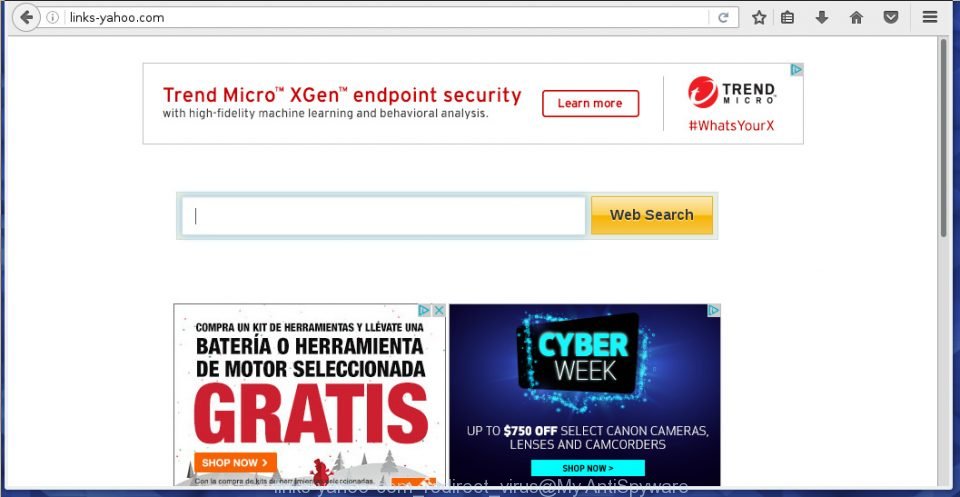Click Learn more in Trend Micro ad

590,103
